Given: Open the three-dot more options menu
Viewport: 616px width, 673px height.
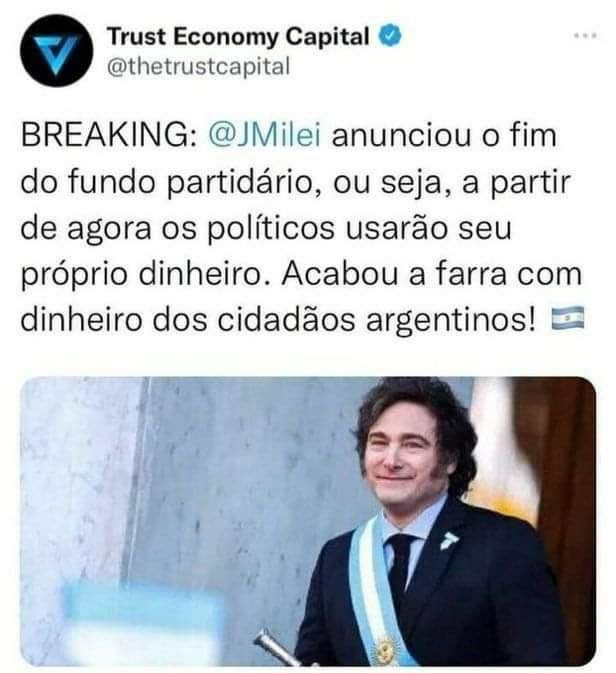Looking at the screenshot, I should point(586,36).
